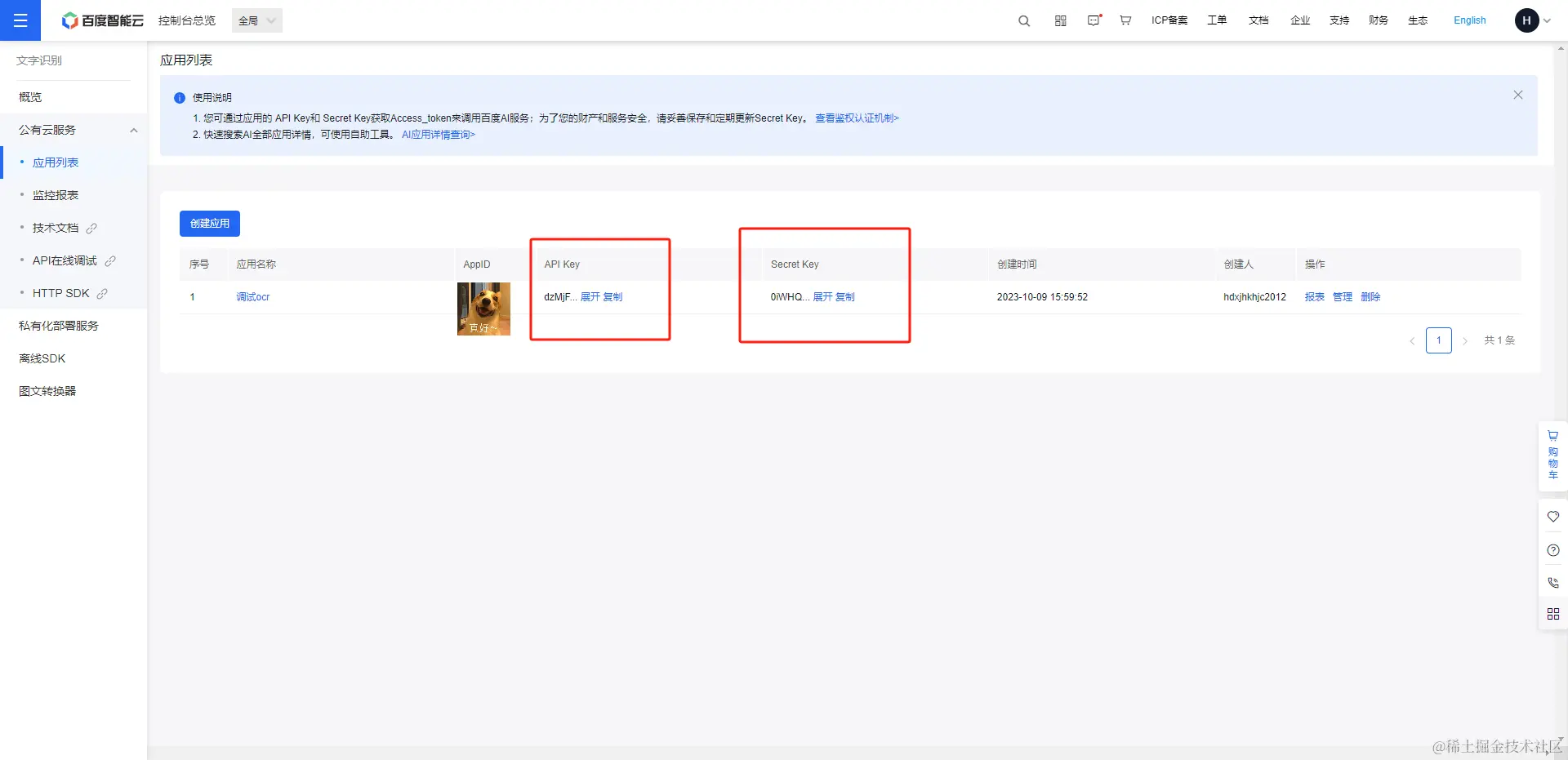Click the 应用列表 page heading

tap(186, 60)
